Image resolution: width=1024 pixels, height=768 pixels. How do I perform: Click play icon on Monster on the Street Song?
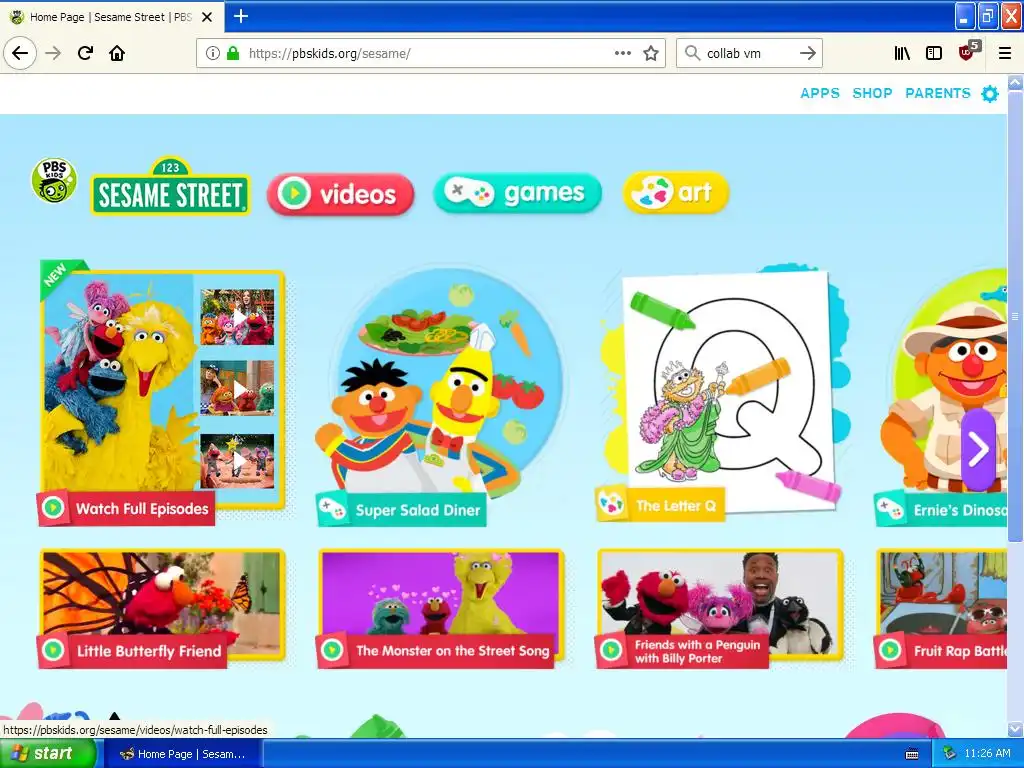tap(332, 650)
